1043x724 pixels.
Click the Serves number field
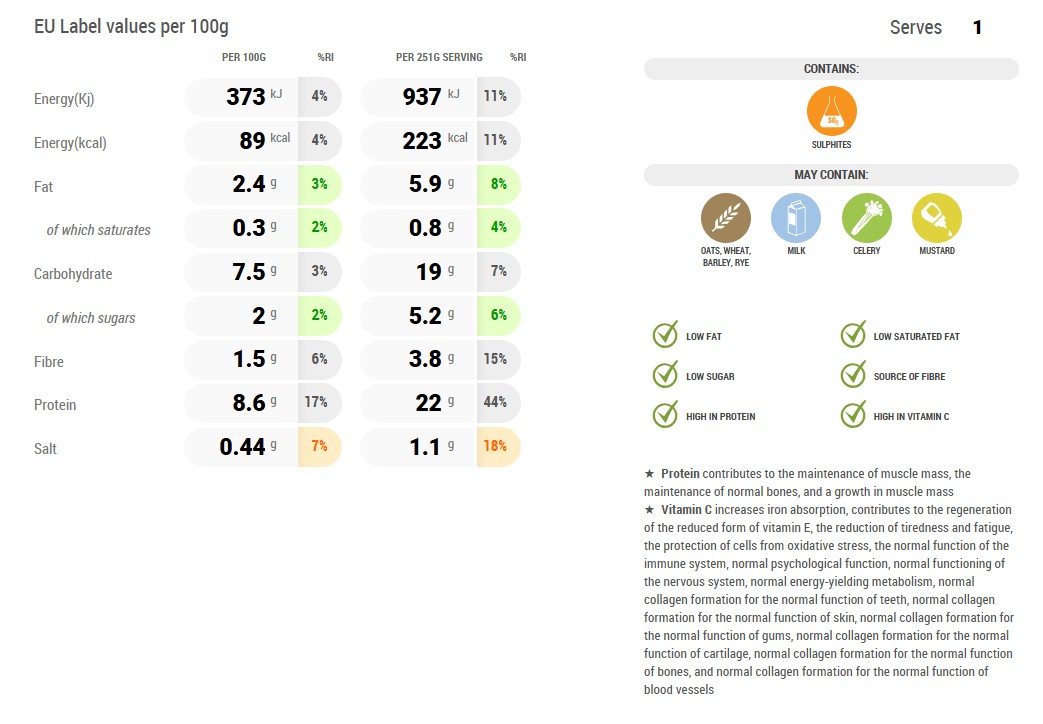coord(977,28)
